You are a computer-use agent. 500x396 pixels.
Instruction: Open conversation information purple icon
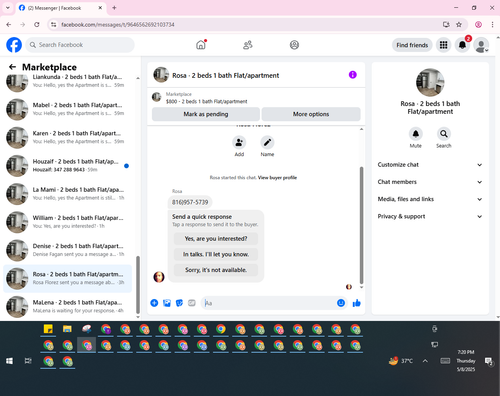(353, 75)
